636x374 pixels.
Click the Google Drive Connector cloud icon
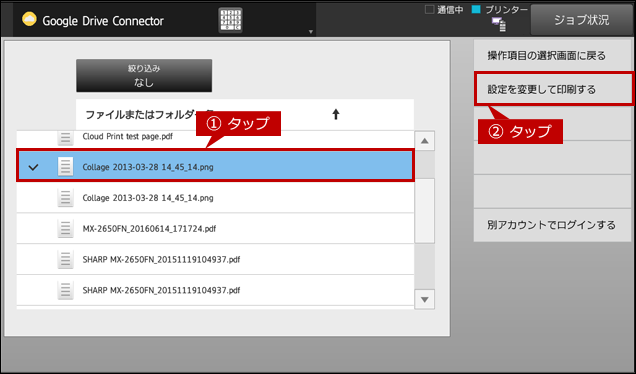(29, 19)
